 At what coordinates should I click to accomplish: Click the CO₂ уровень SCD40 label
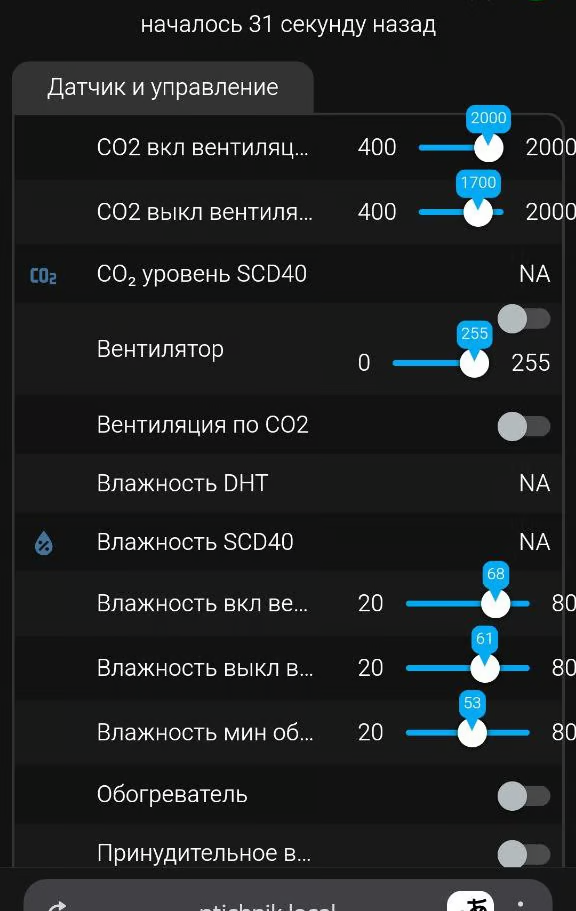pyautogui.click(x=202, y=274)
